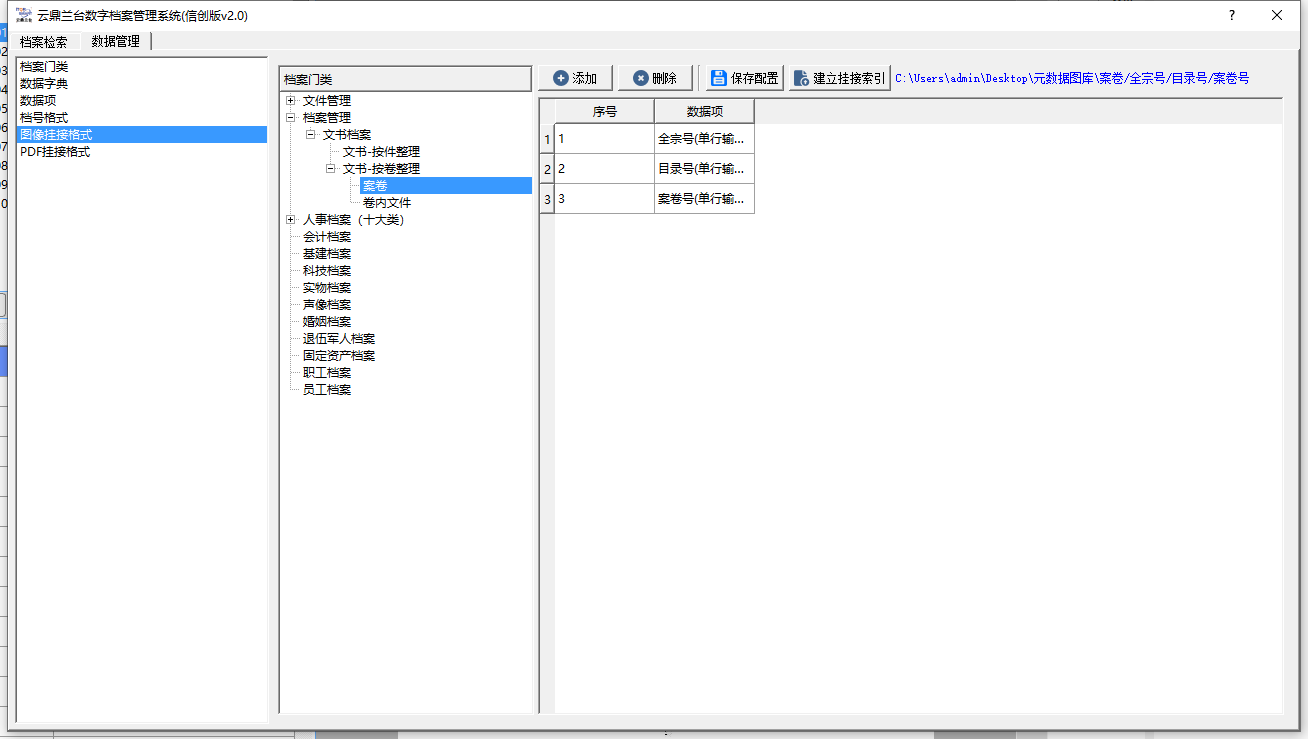The image size is (1308, 739).
Task: Switch to the 数据管理 tab
Action: (115, 42)
